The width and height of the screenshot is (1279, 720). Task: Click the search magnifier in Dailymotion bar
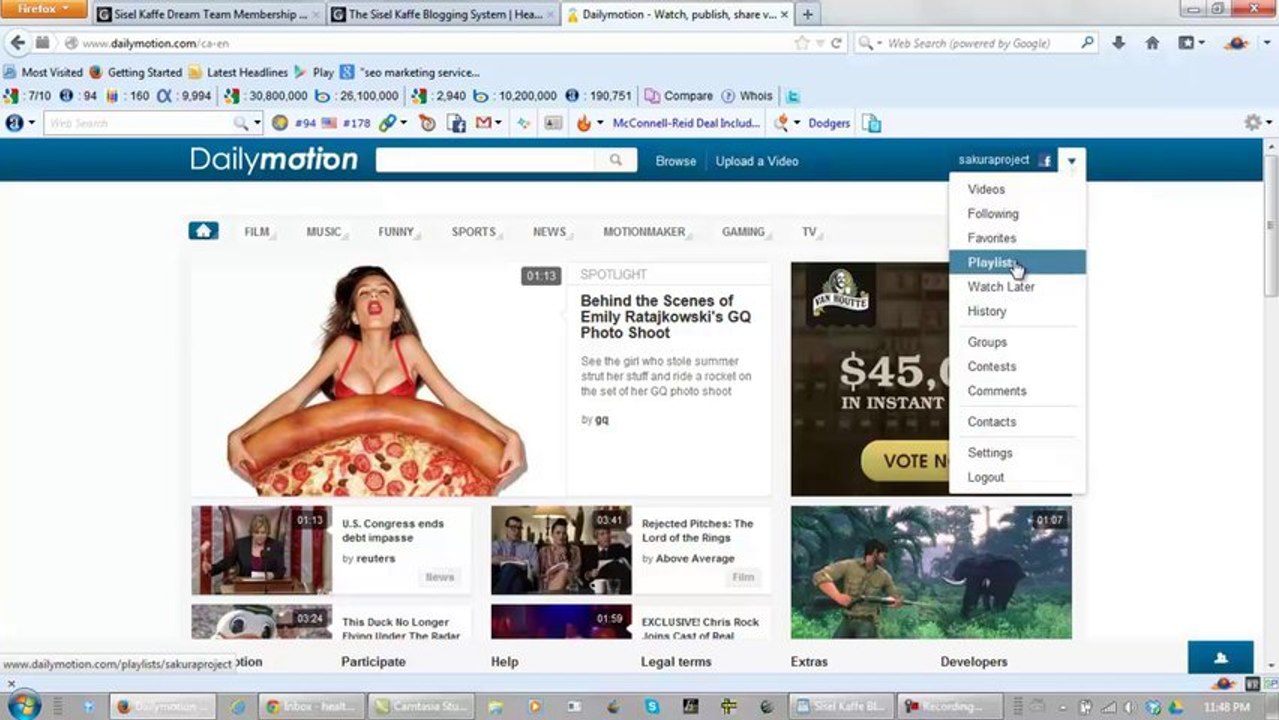(x=615, y=160)
